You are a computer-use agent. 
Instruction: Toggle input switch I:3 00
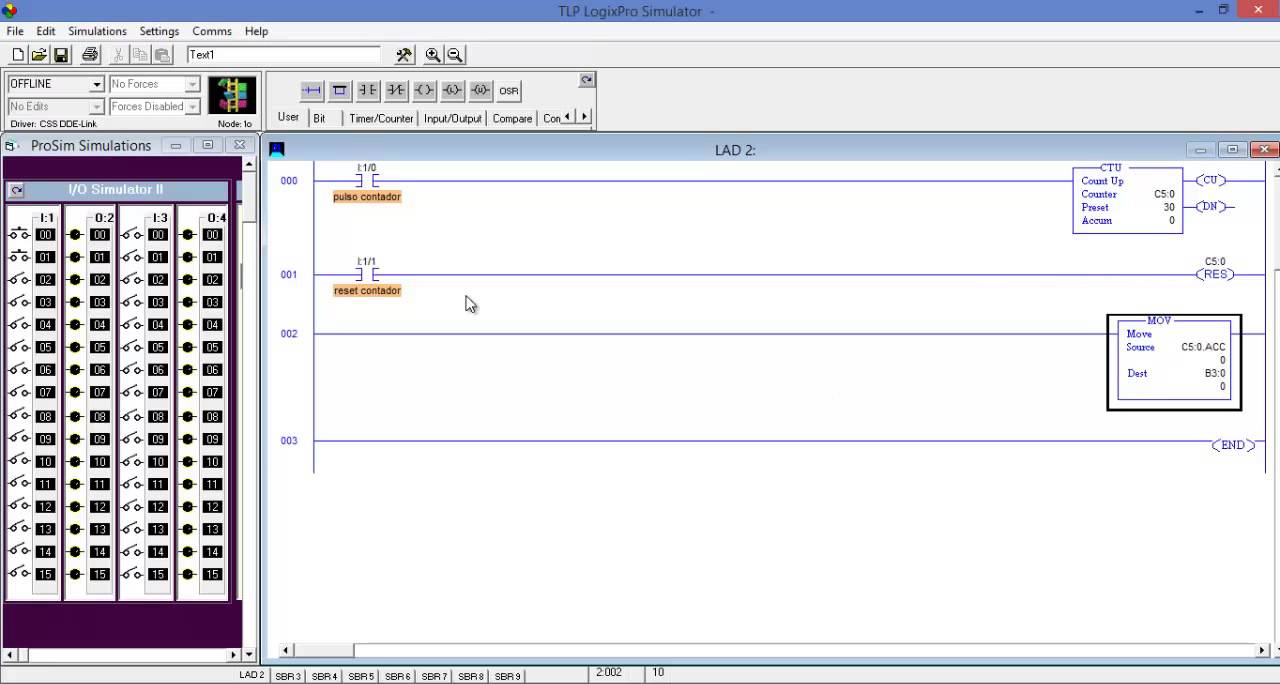pos(133,235)
